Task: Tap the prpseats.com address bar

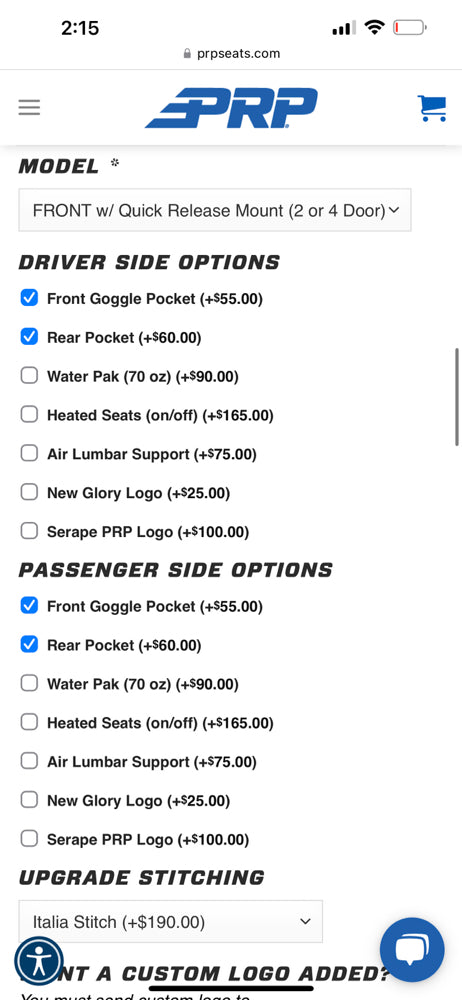Action: [x=231, y=54]
